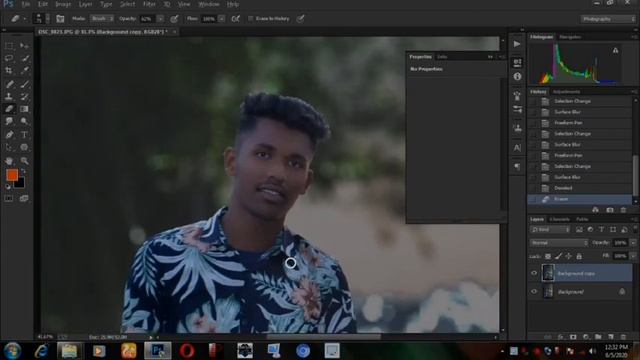Image resolution: width=640 pixels, height=360 pixels.
Task: Open the brush preset picker dropdown
Action: tap(47, 19)
